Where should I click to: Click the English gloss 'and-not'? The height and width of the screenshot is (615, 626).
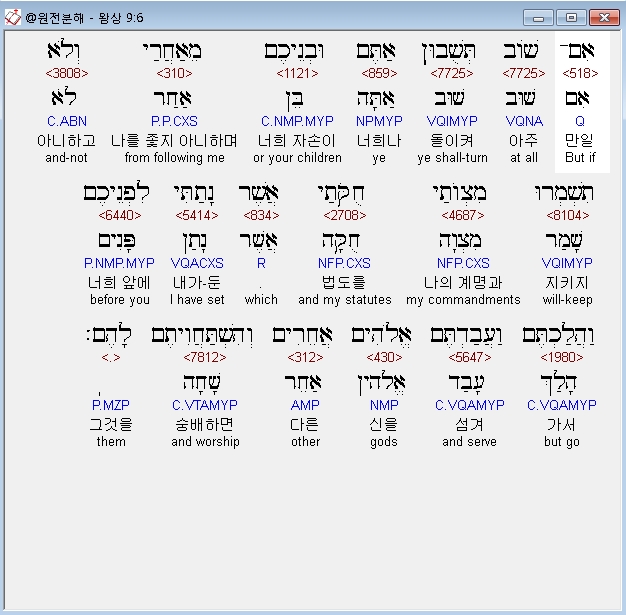66,157
